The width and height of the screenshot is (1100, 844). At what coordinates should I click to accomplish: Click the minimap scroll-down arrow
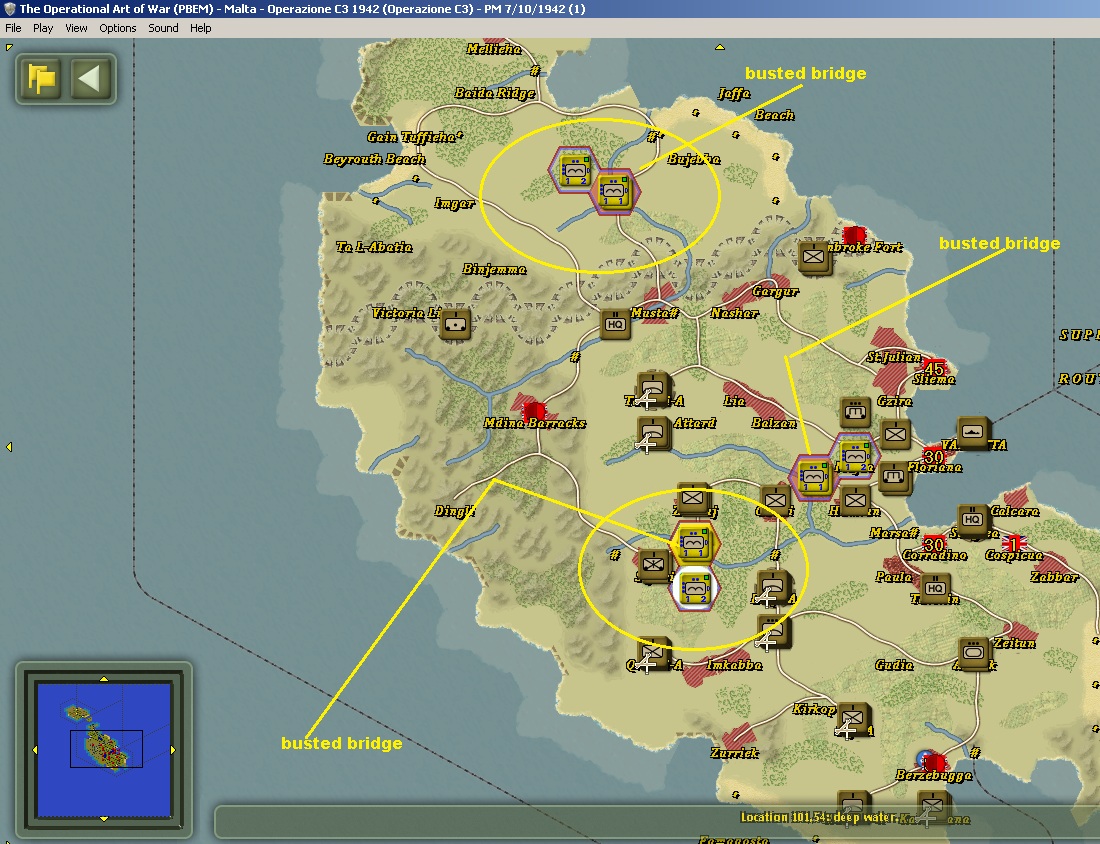click(x=104, y=819)
